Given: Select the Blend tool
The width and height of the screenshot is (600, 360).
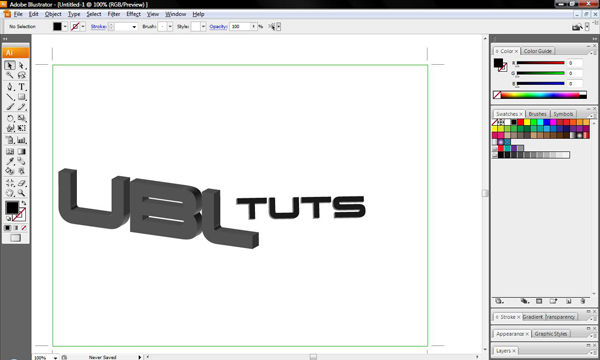Looking at the screenshot, I should tap(21, 161).
